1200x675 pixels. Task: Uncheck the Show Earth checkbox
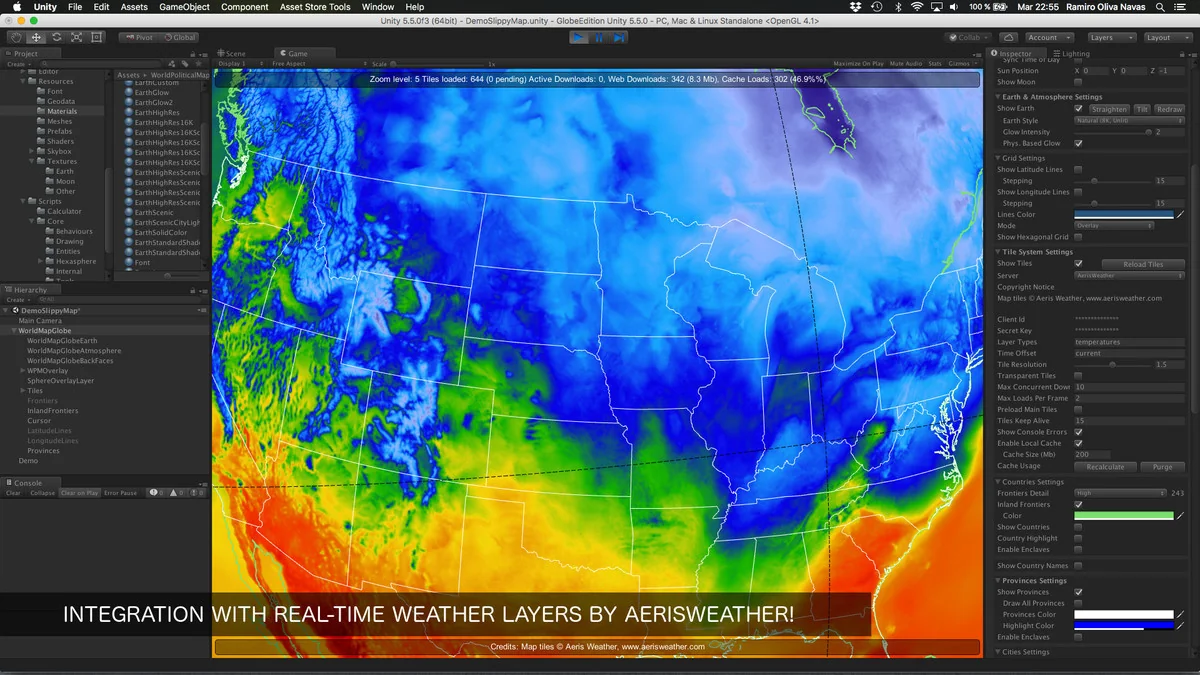click(1078, 108)
